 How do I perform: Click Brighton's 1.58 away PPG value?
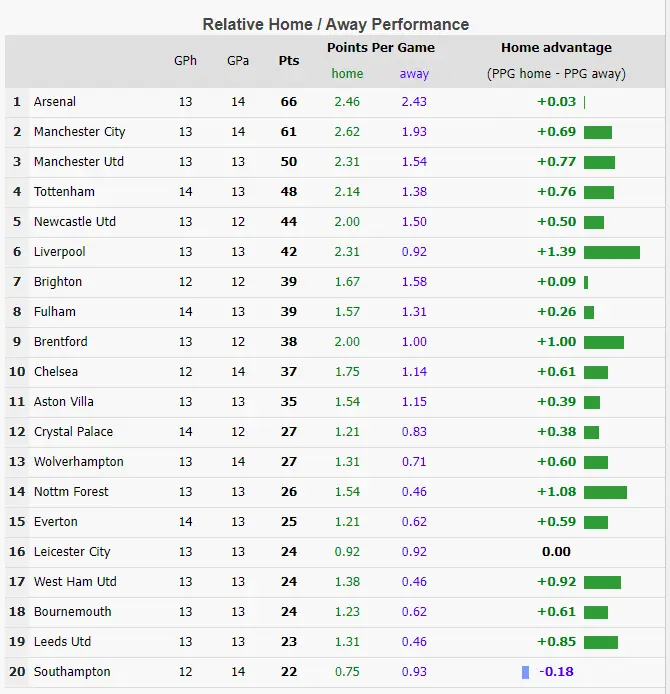414,282
